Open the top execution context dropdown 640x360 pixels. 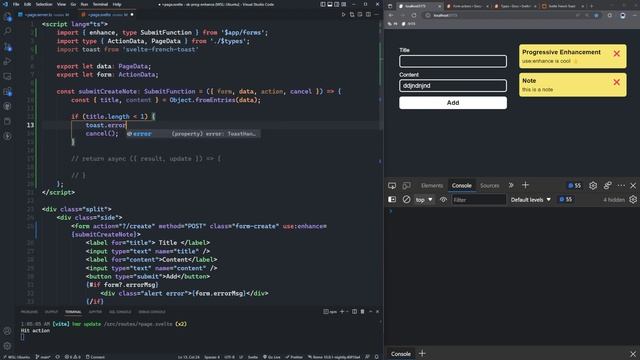pyautogui.click(x=424, y=200)
